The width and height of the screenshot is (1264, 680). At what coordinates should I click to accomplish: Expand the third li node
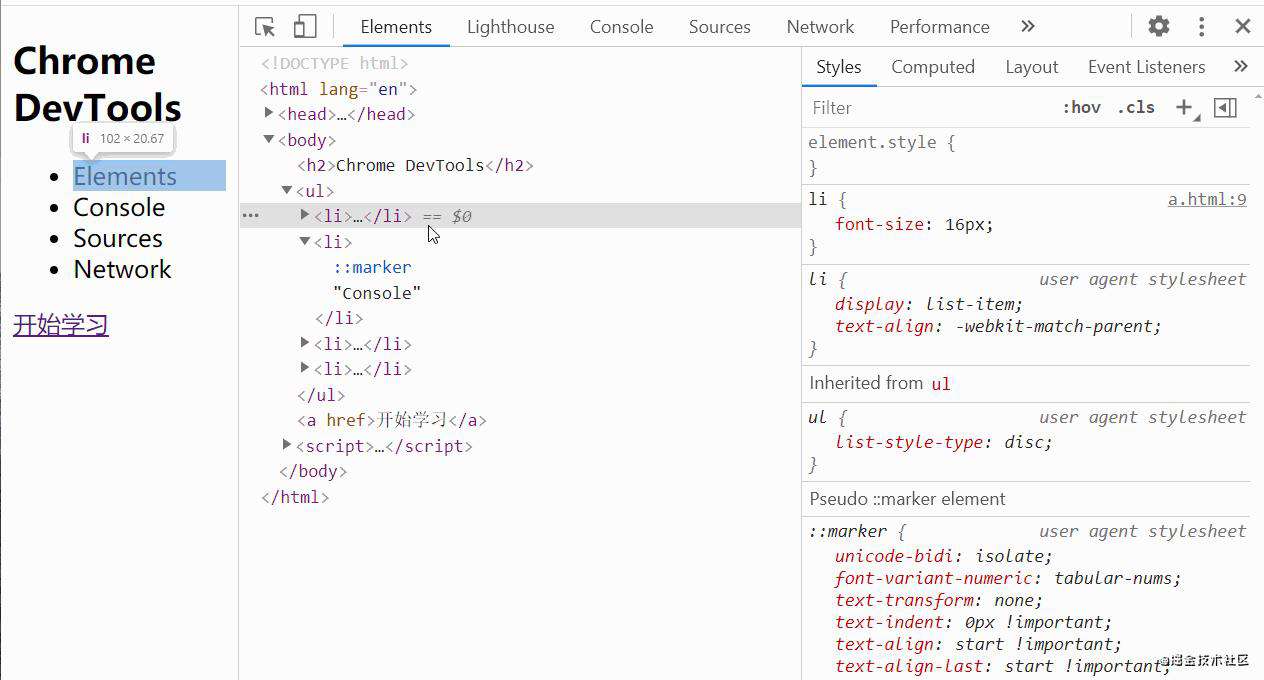(305, 343)
